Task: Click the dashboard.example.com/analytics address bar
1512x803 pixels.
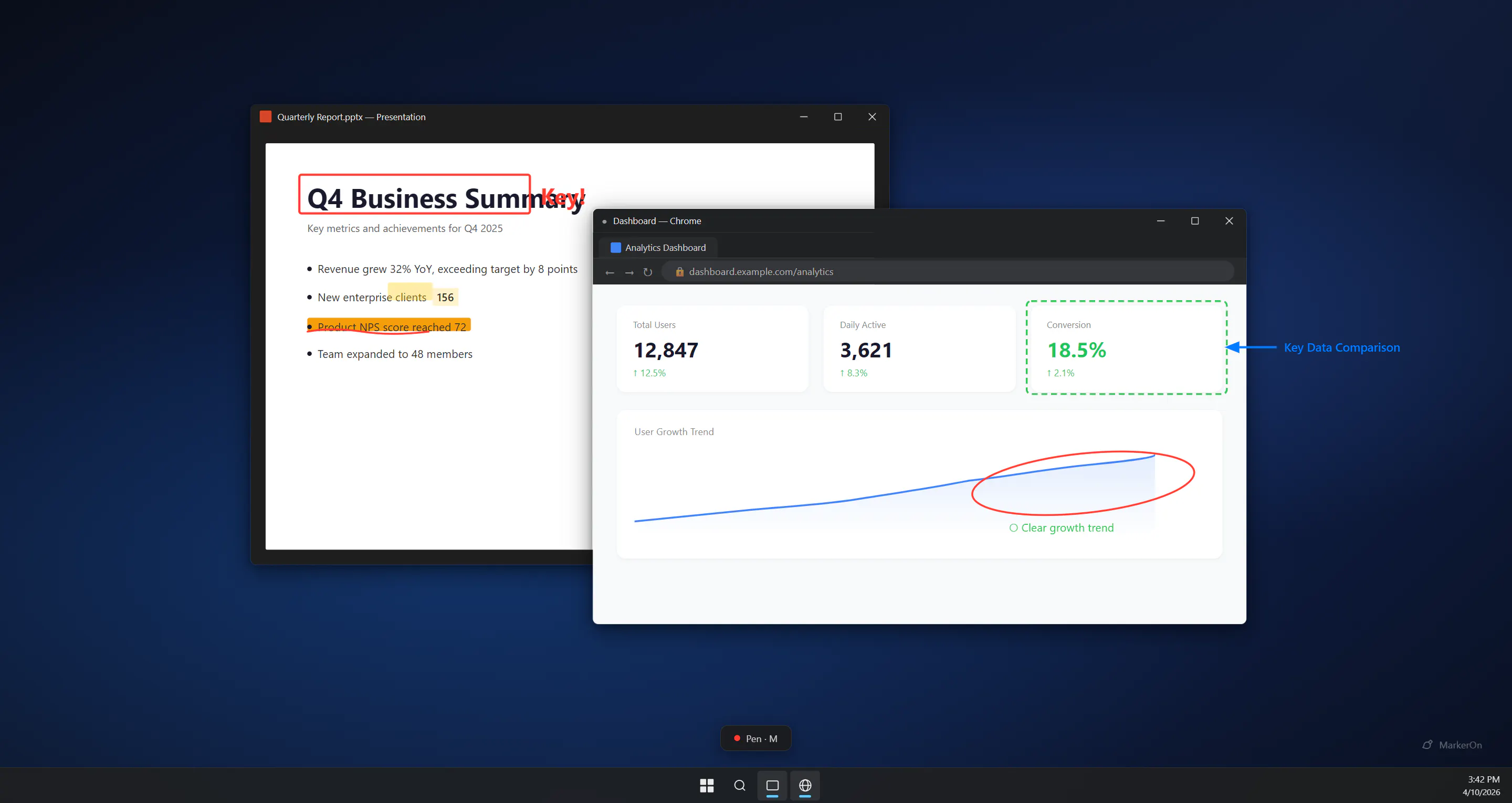Action: point(947,272)
